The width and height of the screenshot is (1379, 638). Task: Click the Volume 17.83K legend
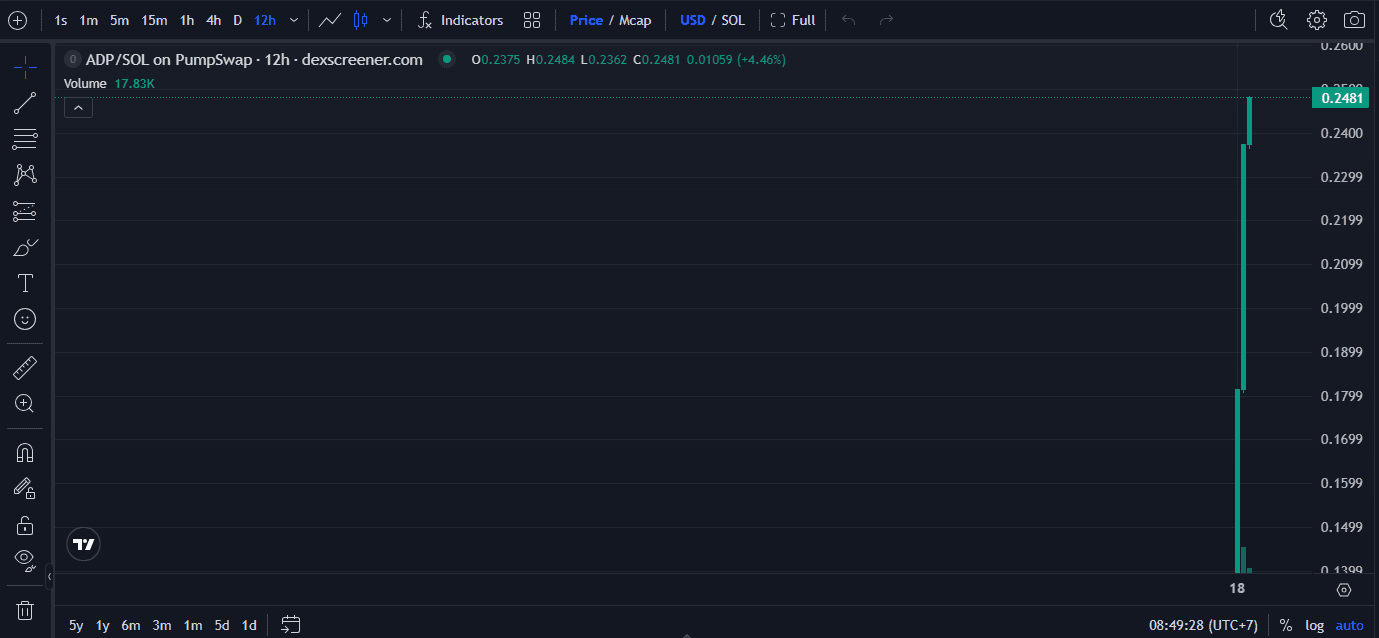[109, 83]
